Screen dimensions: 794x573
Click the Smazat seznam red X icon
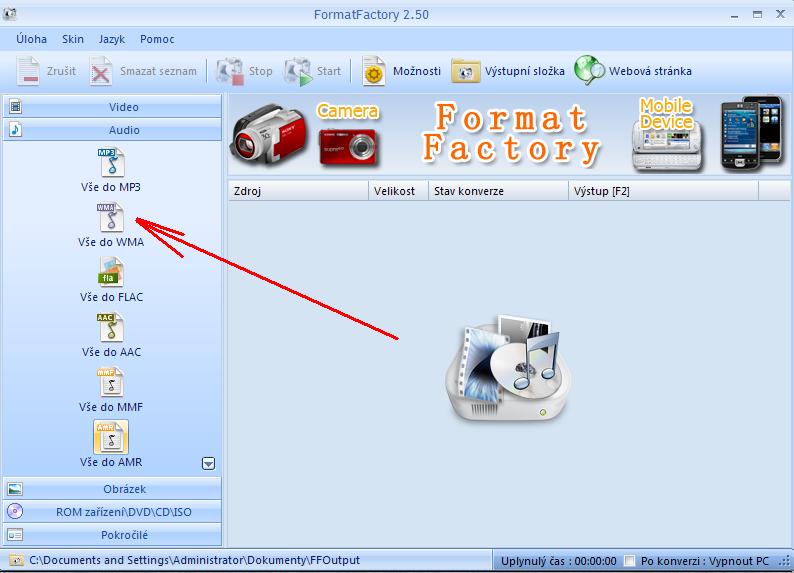tap(101, 71)
